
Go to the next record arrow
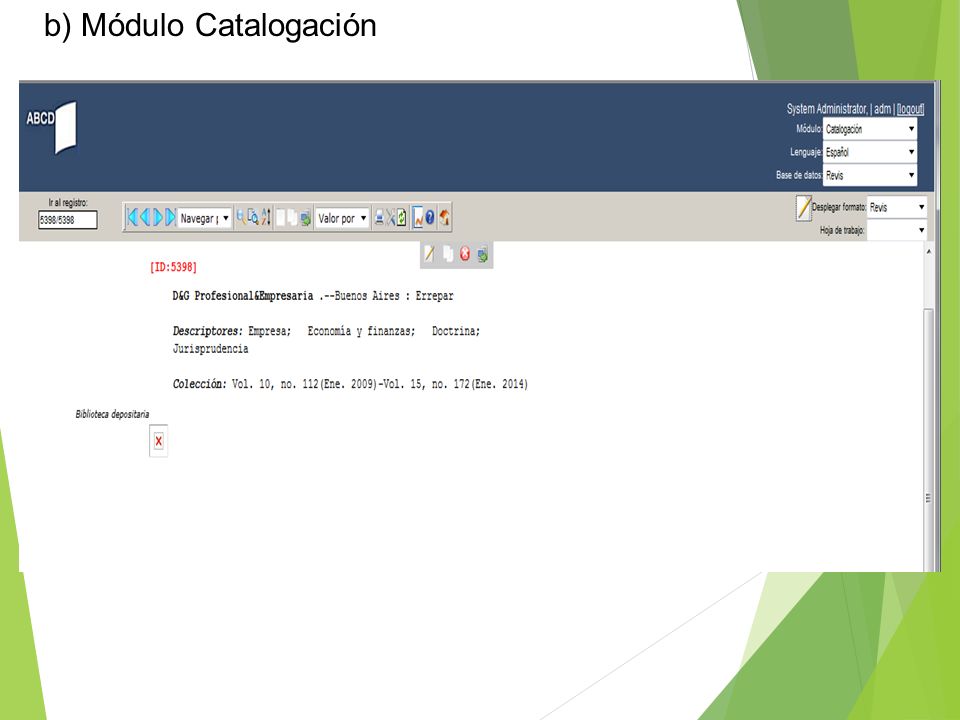coord(158,217)
